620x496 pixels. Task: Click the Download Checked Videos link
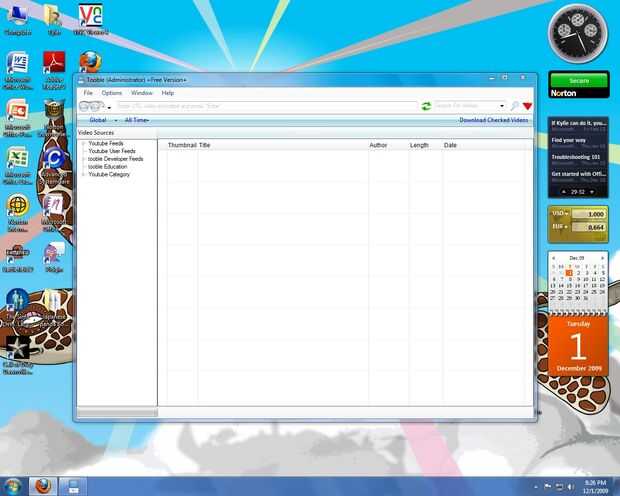coord(493,120)
